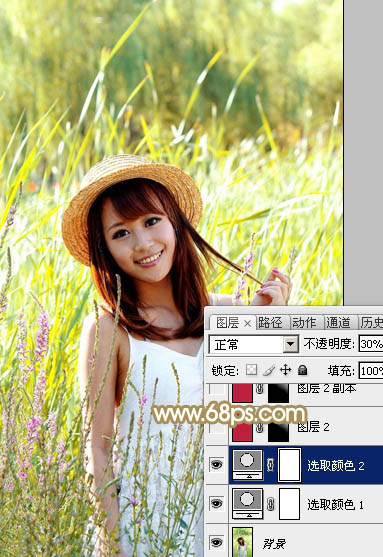Show the hidden 图层 2 layer
Screen dimensions: 383x557
[216, 427]
